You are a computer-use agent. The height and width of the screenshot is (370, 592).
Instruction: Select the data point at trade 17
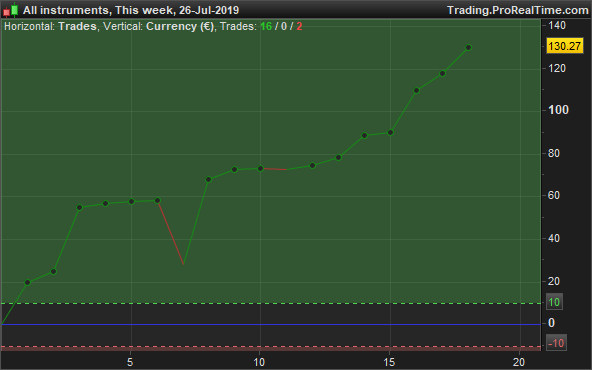(x=442, y=74)
